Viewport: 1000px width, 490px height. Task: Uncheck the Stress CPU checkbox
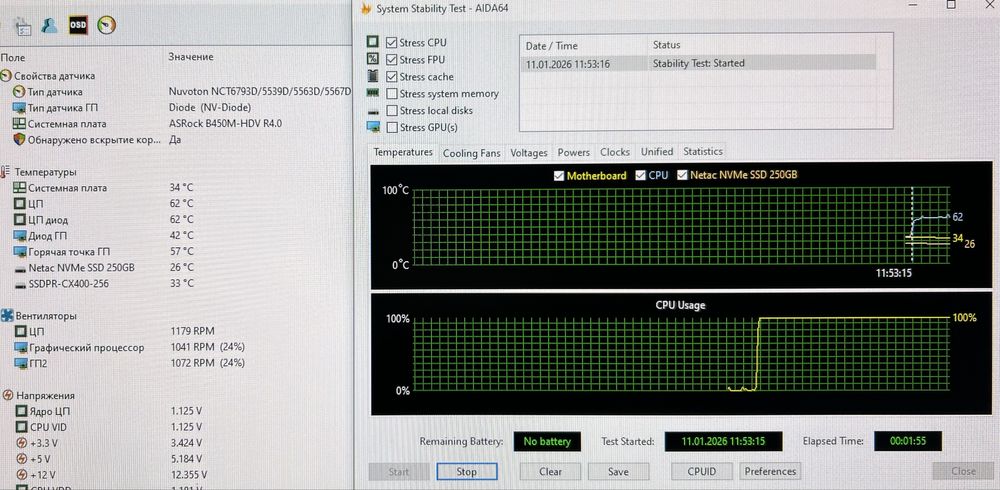click(392, 43)
